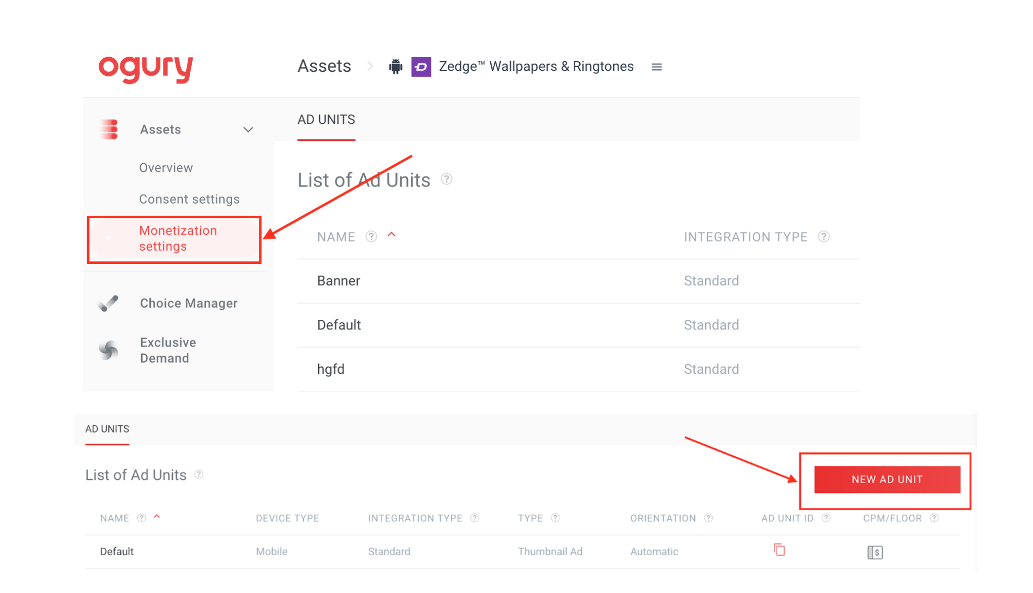Sort the ad units by Name
1033x593 pixels.
[x=336, y=237]
